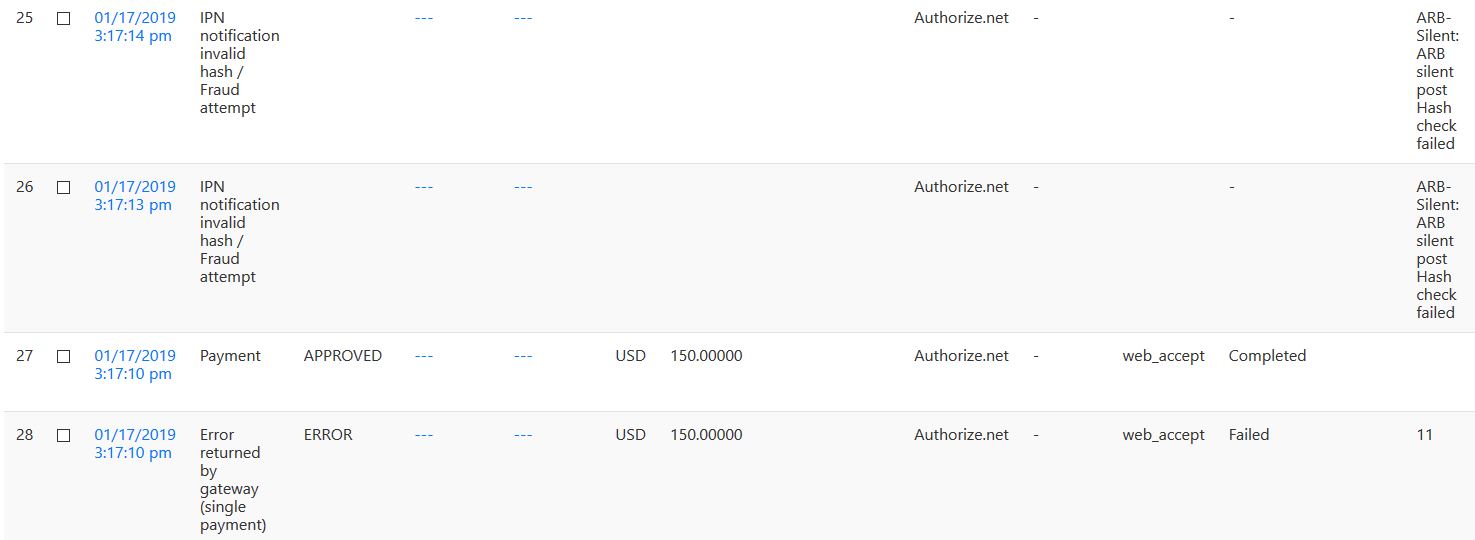The width and height of the screenshot is (1475, 540).
Task: Click the APPROVED status text
Action: [343, 356]
